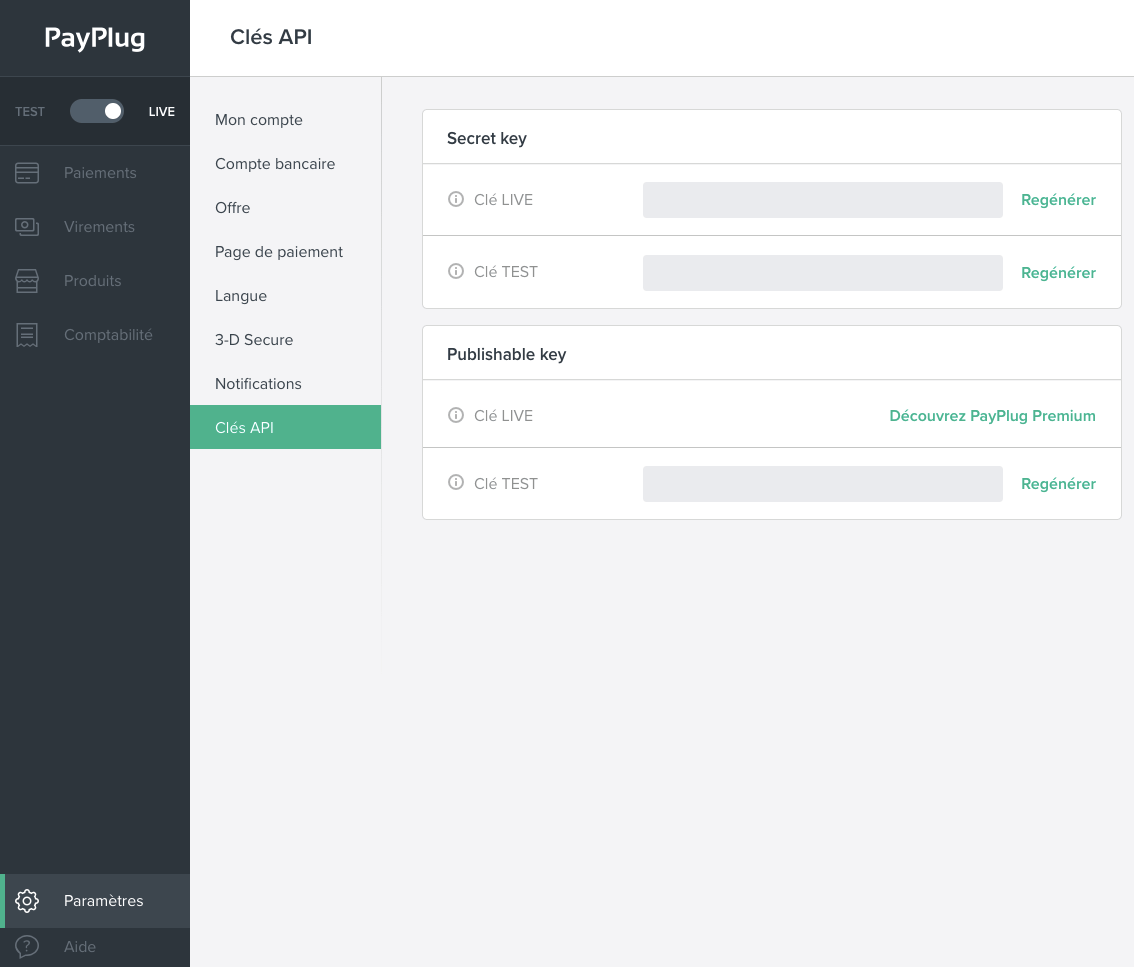Follow the Découvrez PayPlug Premium link
This screenshot has height=967, width=1134.
(992, 415)
